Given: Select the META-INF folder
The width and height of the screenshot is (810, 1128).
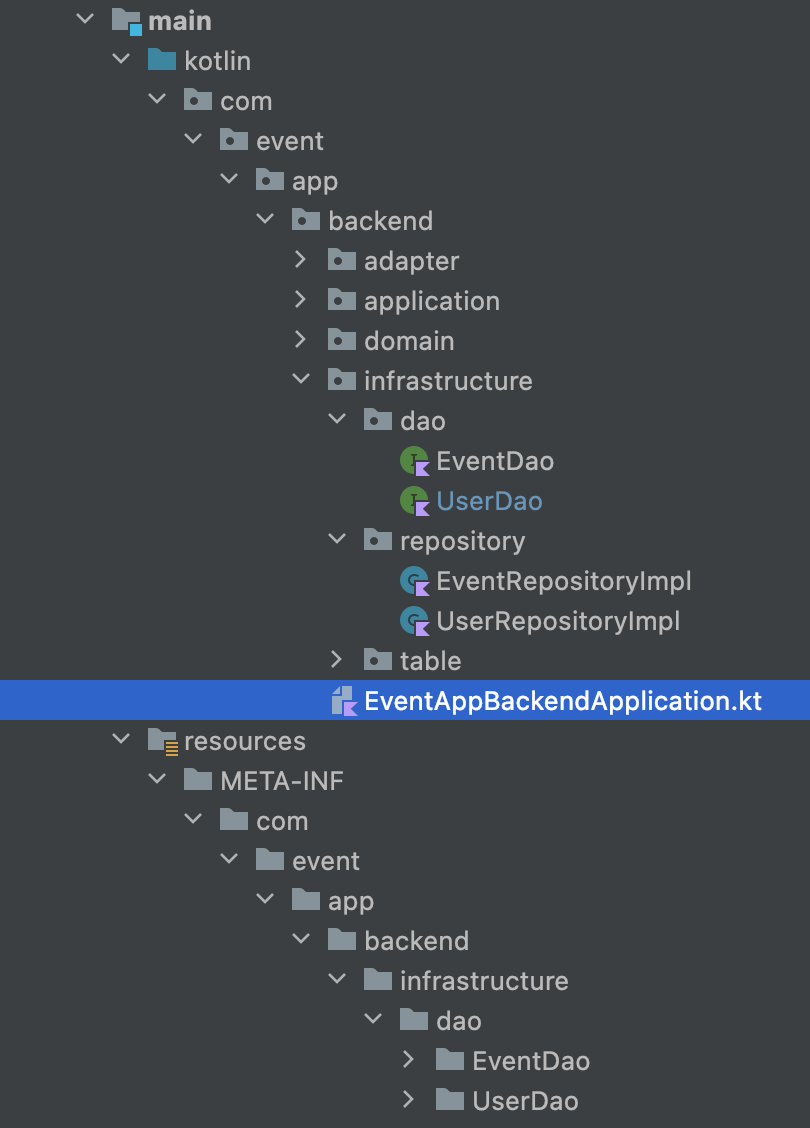Looking at the screenshot, I should click(x=281, y=781).
